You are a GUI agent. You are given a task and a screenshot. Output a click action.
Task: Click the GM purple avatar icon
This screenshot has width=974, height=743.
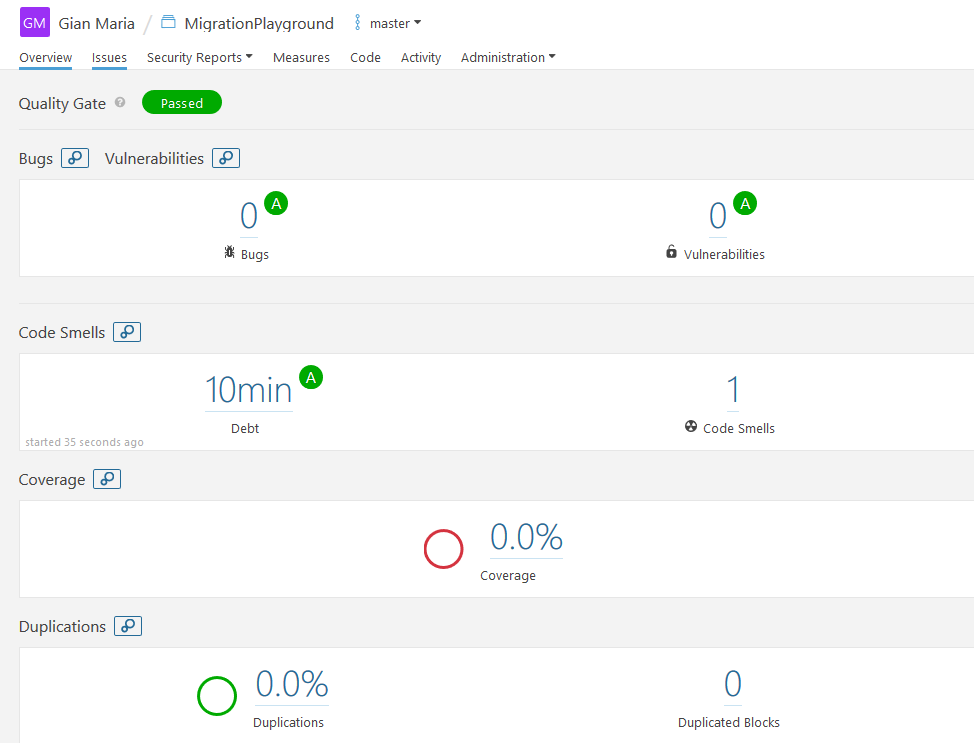click(x=34, y=22)
